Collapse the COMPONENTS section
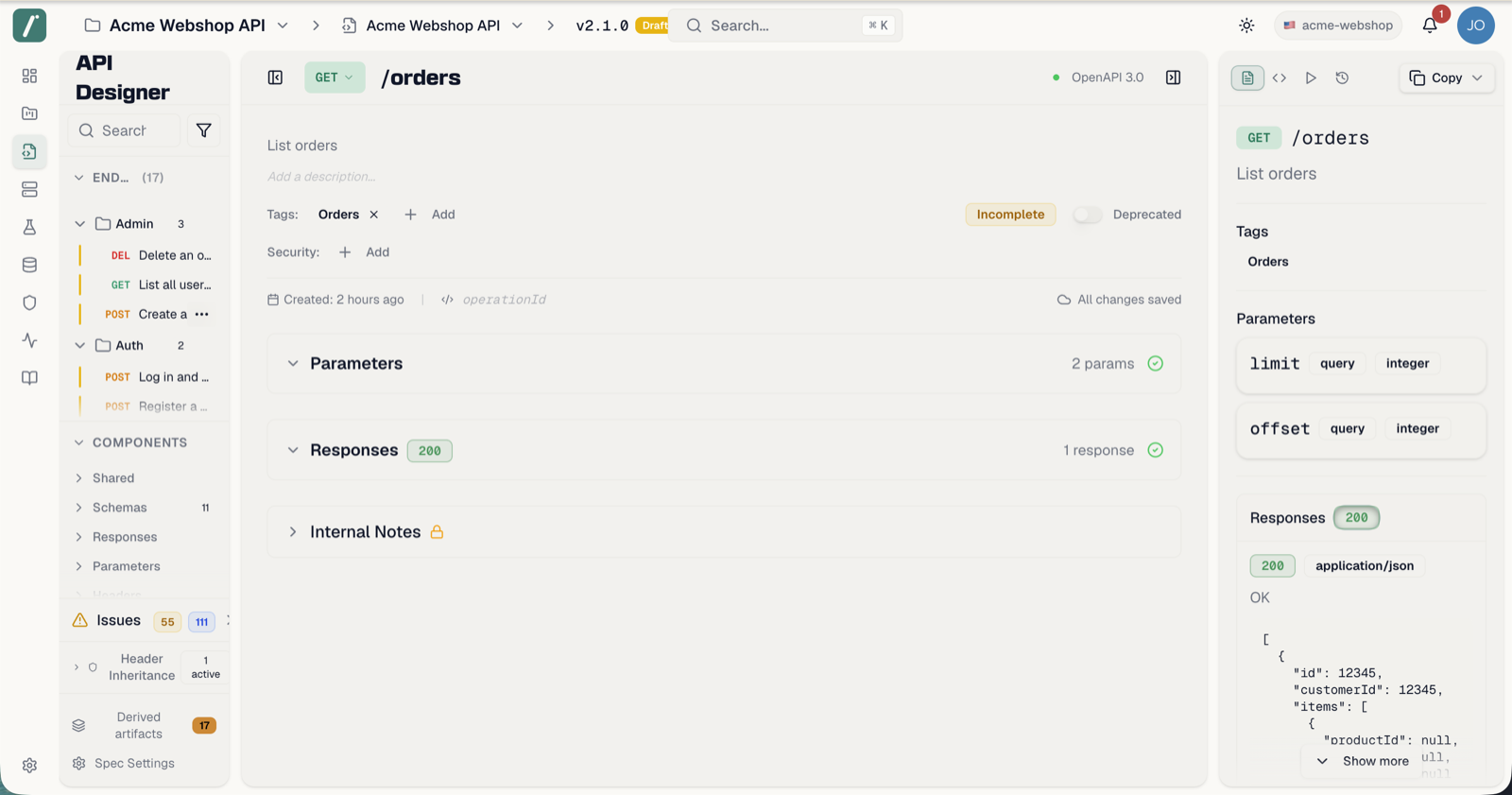The image size is (1512, 795). [x=79, y=442]
